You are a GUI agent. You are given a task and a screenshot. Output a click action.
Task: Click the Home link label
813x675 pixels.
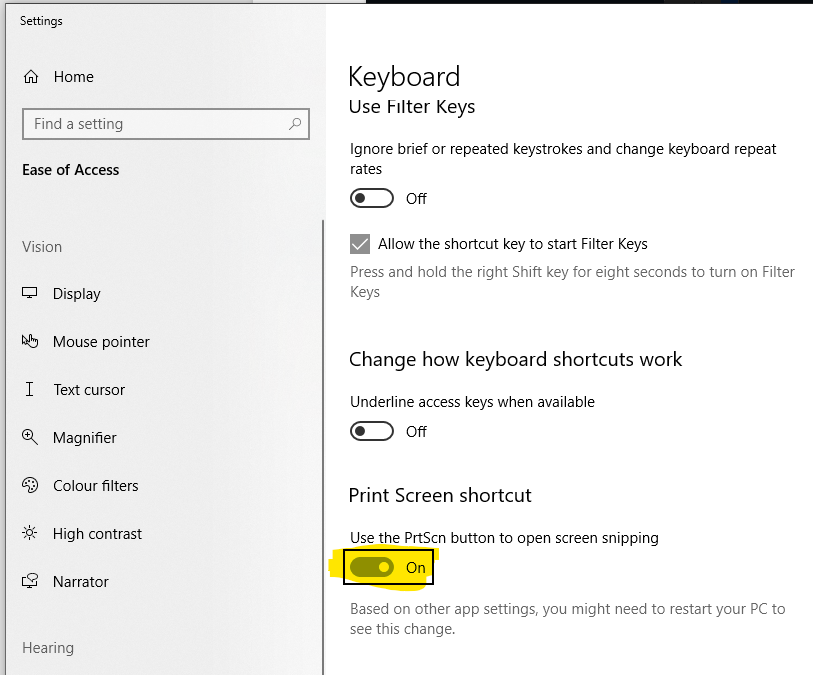tap(74, 77)
